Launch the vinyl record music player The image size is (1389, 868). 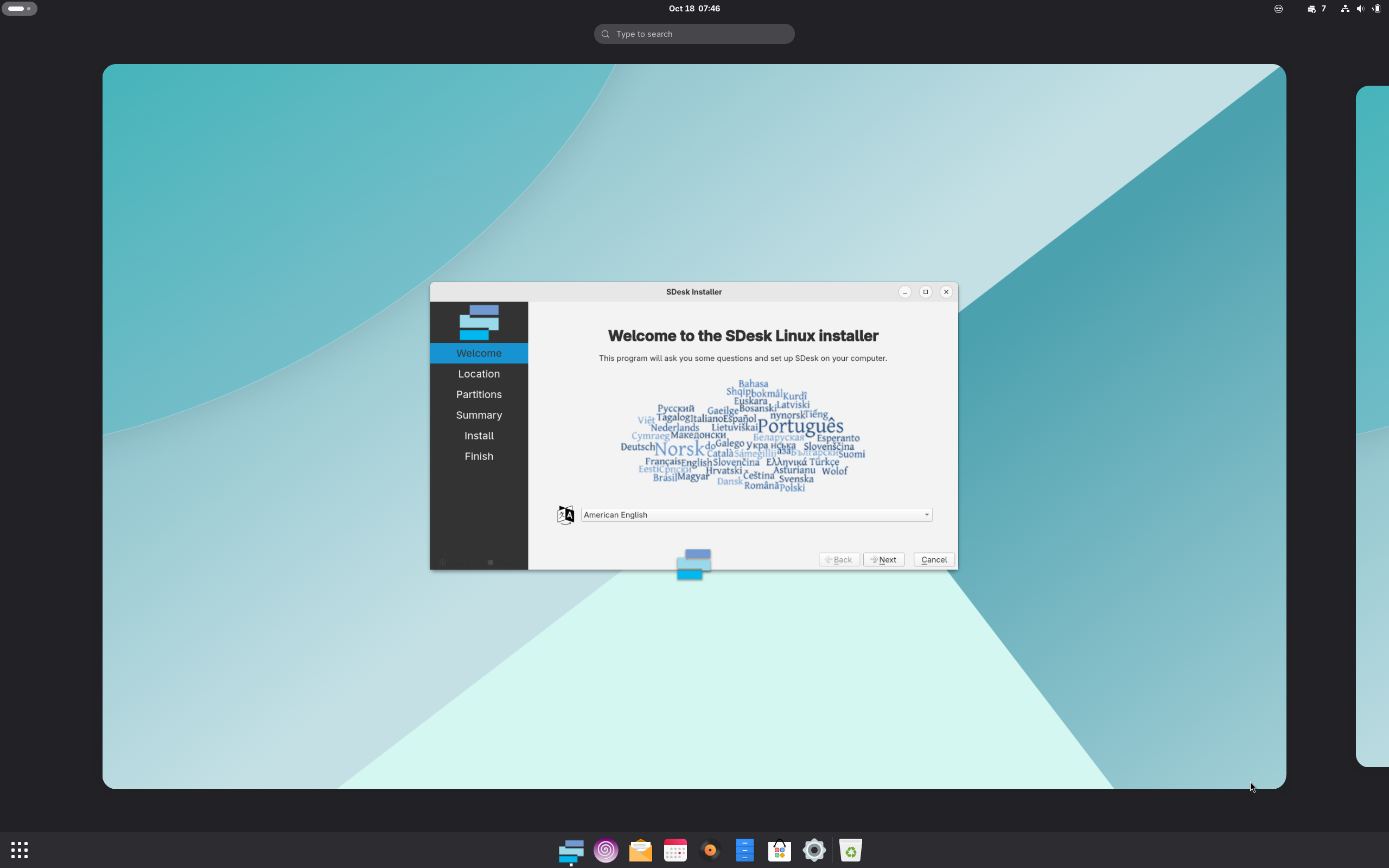click(710, 850)
